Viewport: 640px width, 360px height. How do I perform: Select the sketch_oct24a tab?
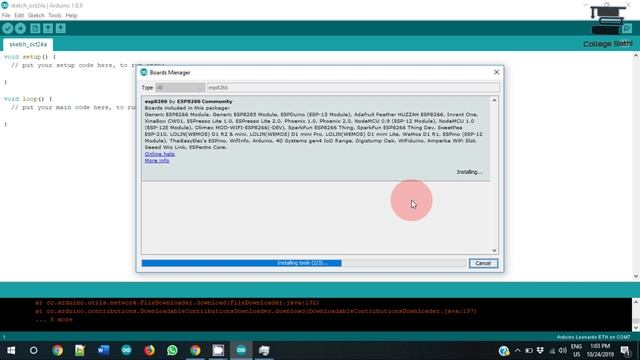click(28, 44)
